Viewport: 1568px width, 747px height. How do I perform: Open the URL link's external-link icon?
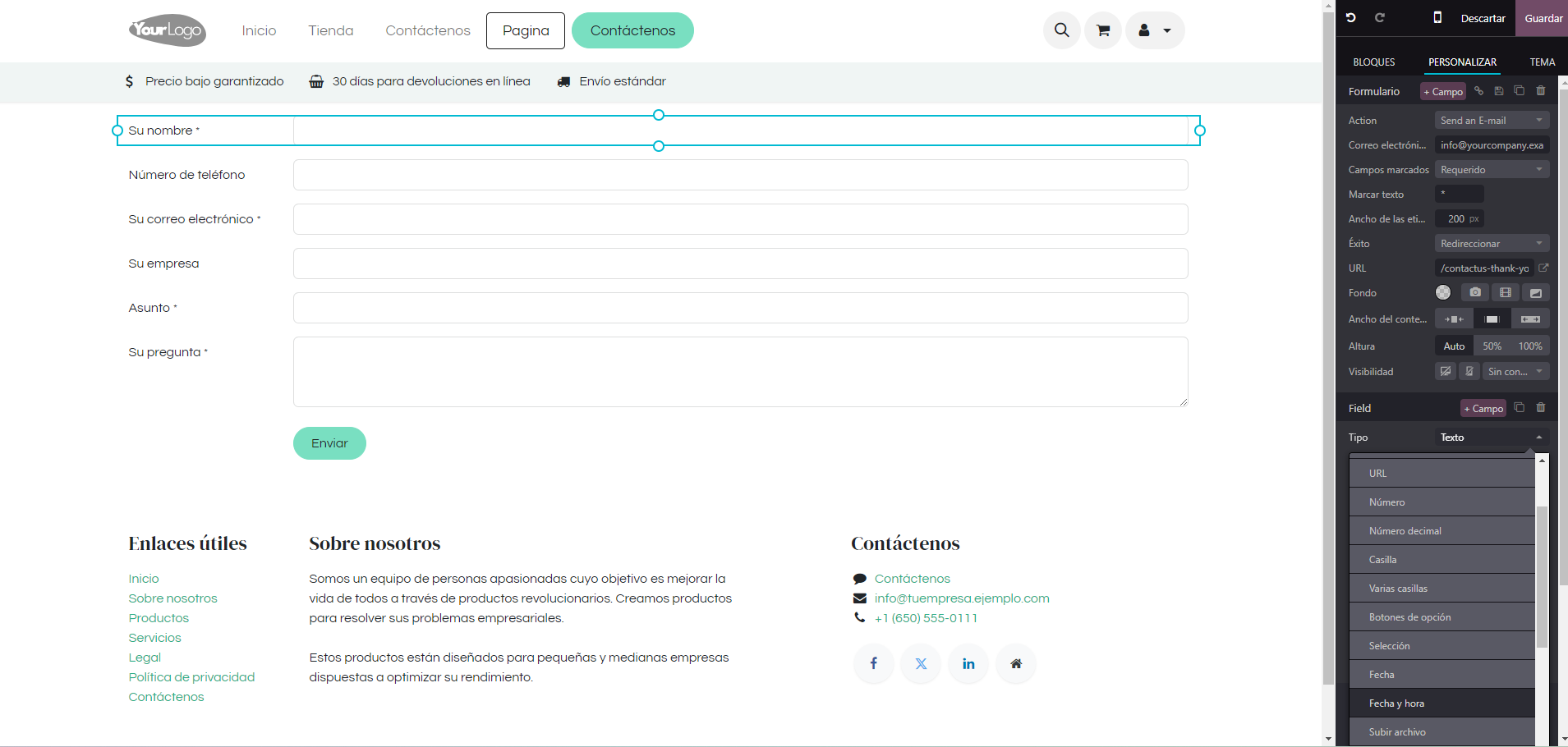(1543, 268)
